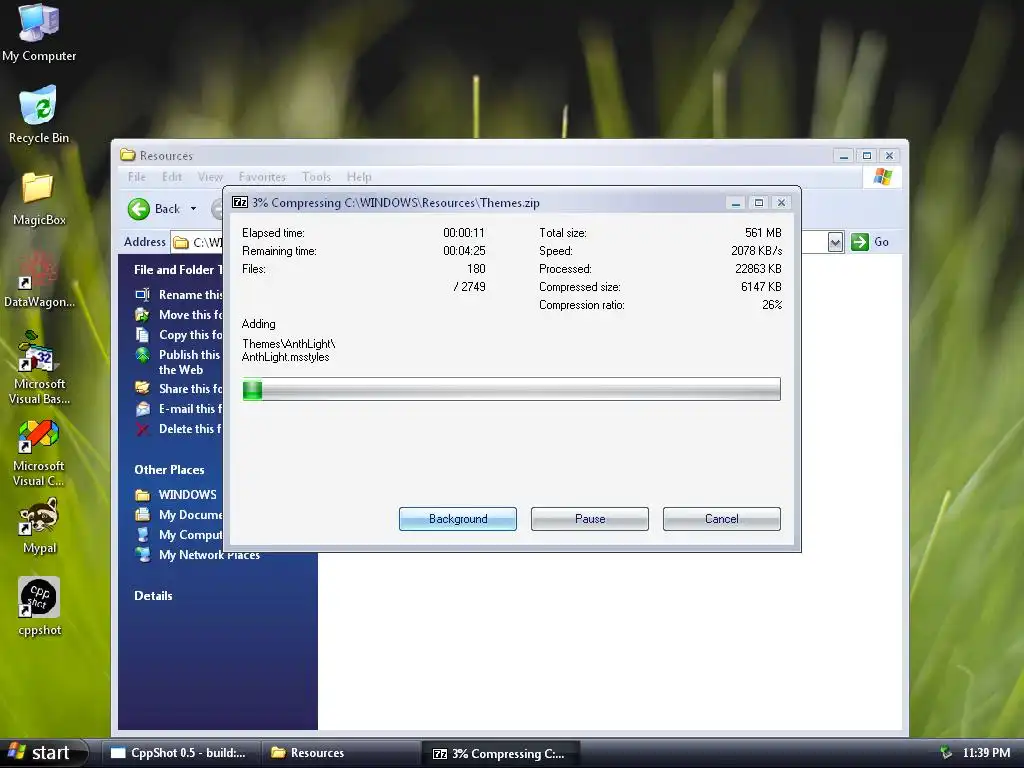This screenshot has width=1024, height=768.
Task: Click the system tray network icon
Action: point(945,752)
